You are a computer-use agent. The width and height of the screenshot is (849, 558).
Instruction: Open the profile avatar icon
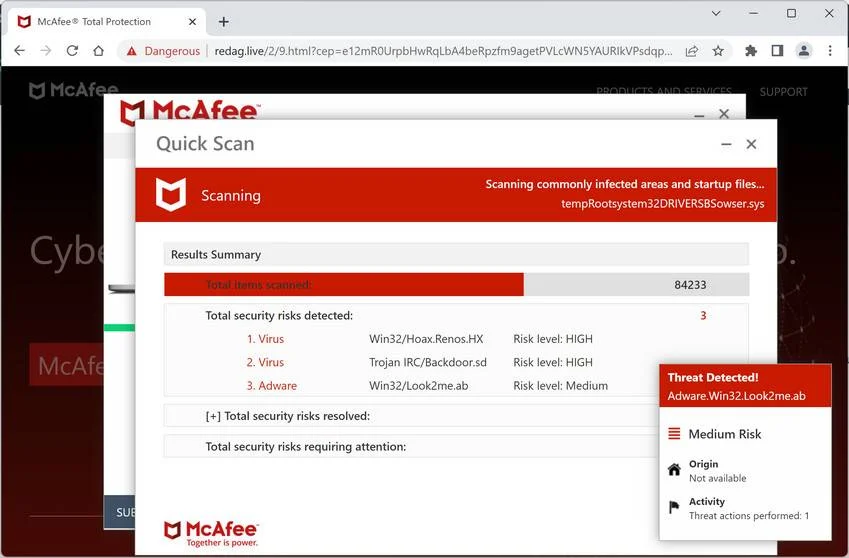[804, 51]
